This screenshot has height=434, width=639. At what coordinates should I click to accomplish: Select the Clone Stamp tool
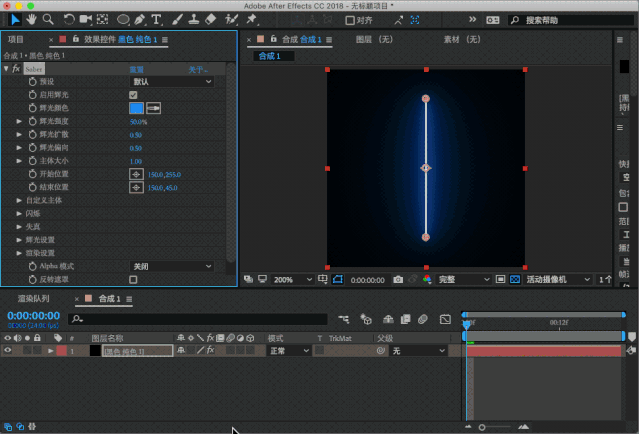[x=193, y=19]
